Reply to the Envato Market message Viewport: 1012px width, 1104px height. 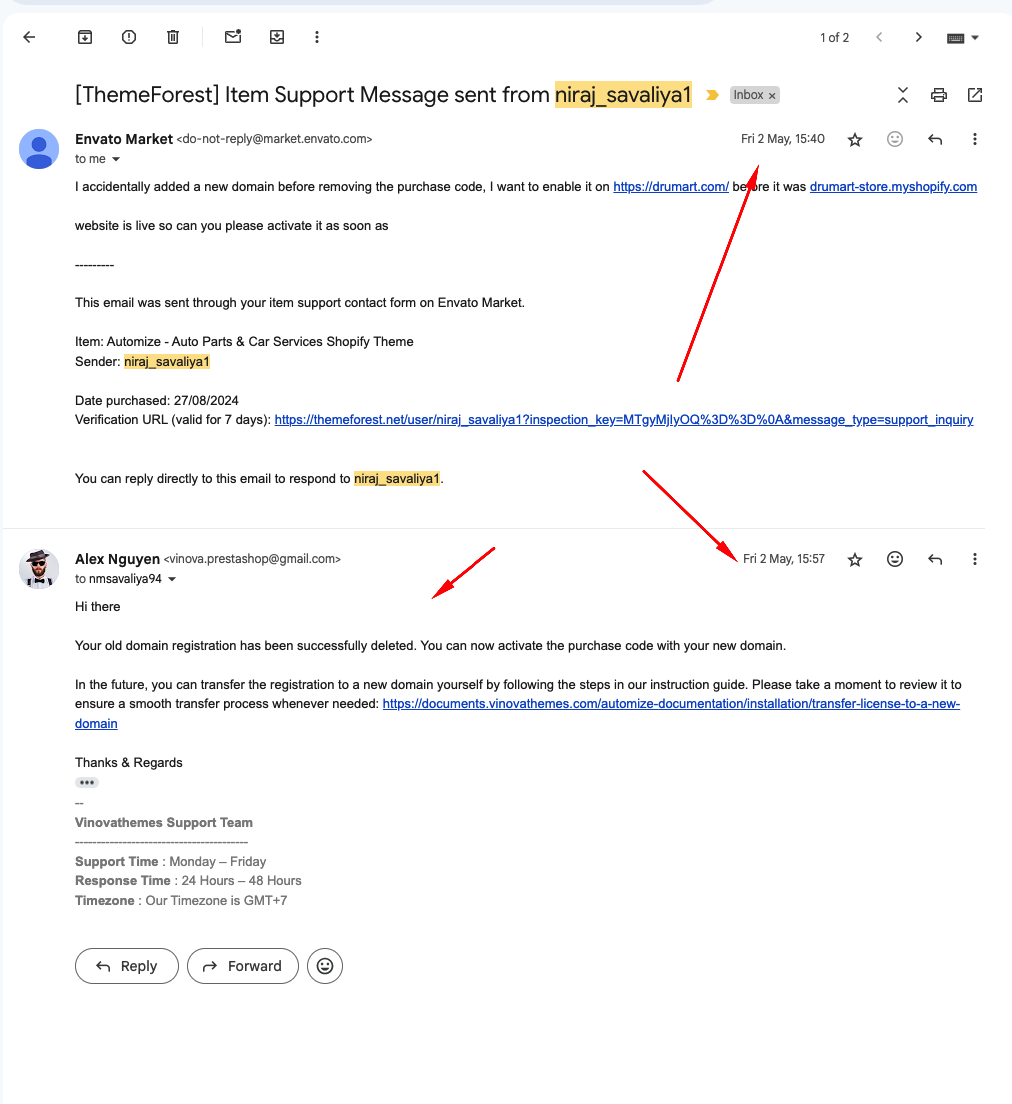click(x=935, y=139)
